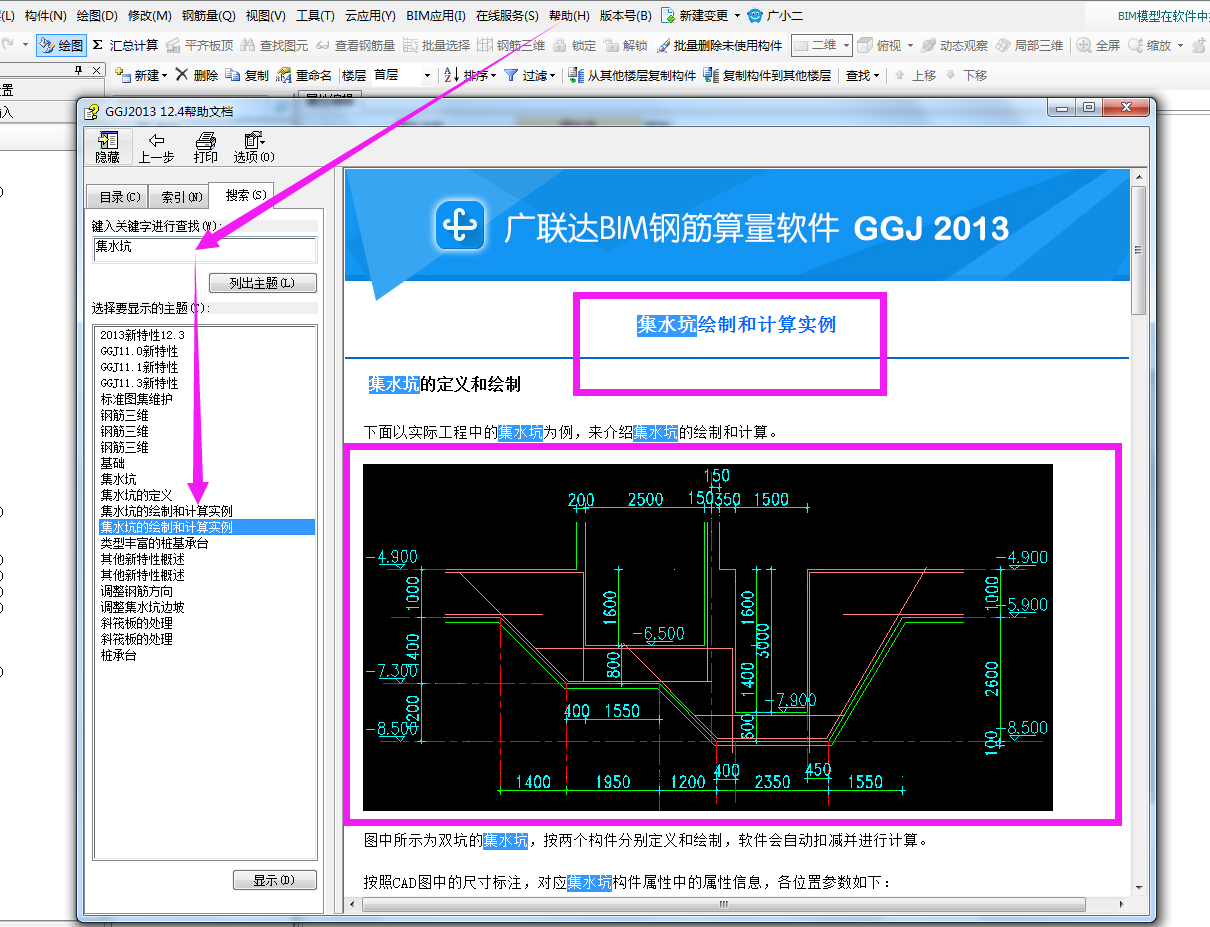Select topic 2013新特性12.3
The image size is (1210, 927).
[x=143, y=335]
